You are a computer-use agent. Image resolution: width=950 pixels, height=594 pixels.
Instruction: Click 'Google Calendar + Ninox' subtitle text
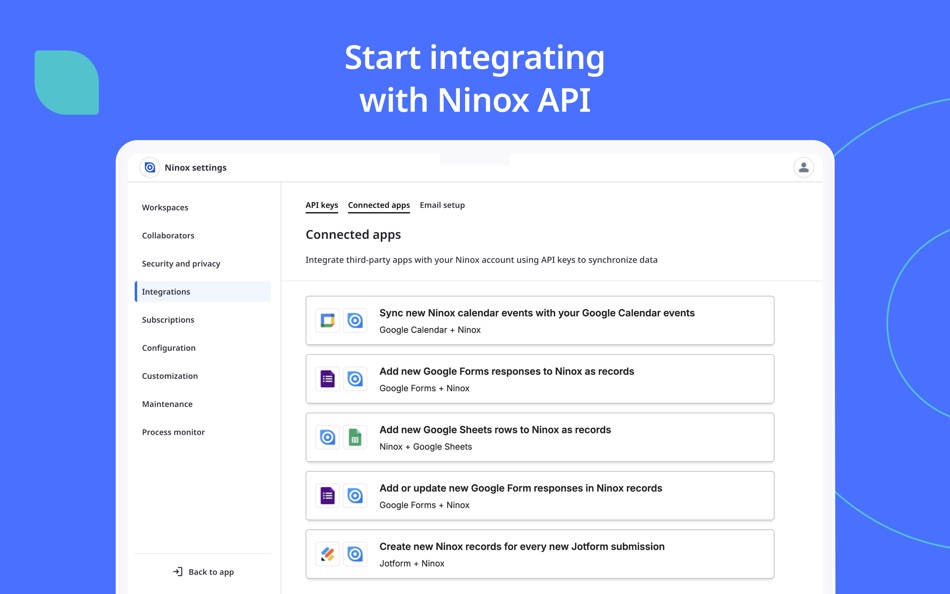click(430, 330)
